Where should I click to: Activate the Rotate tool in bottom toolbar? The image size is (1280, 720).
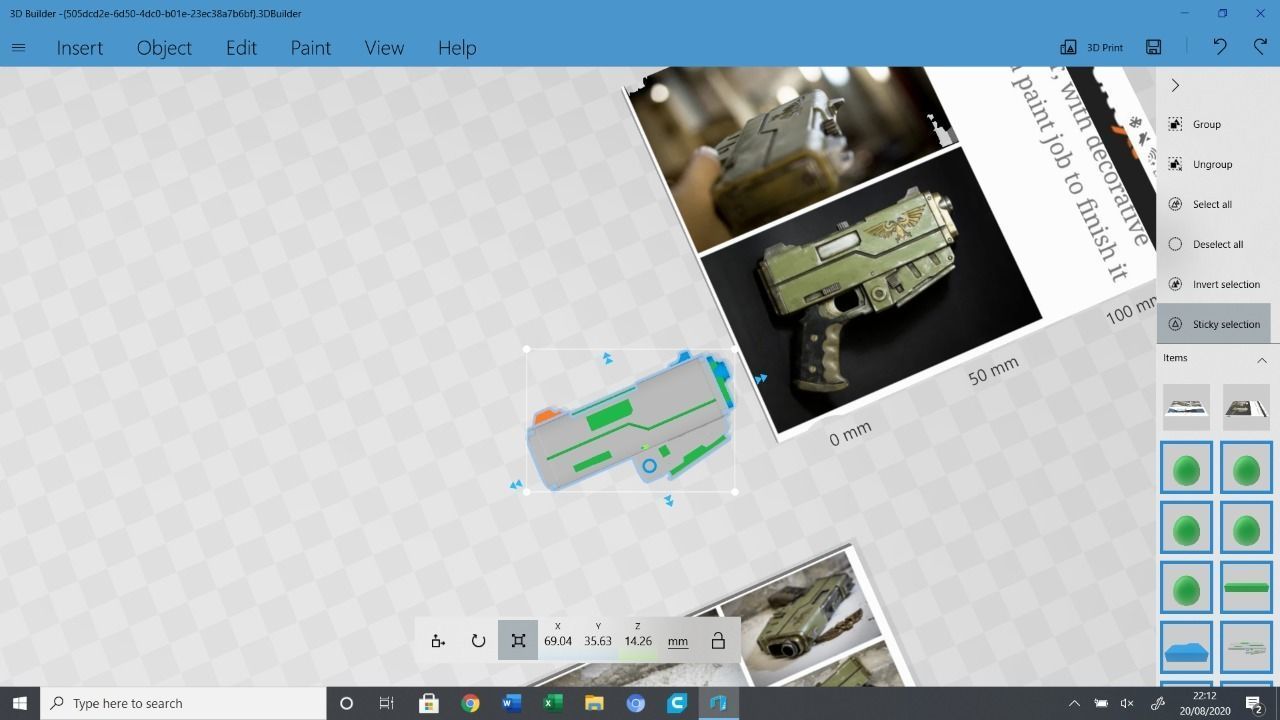coord(478,641)
